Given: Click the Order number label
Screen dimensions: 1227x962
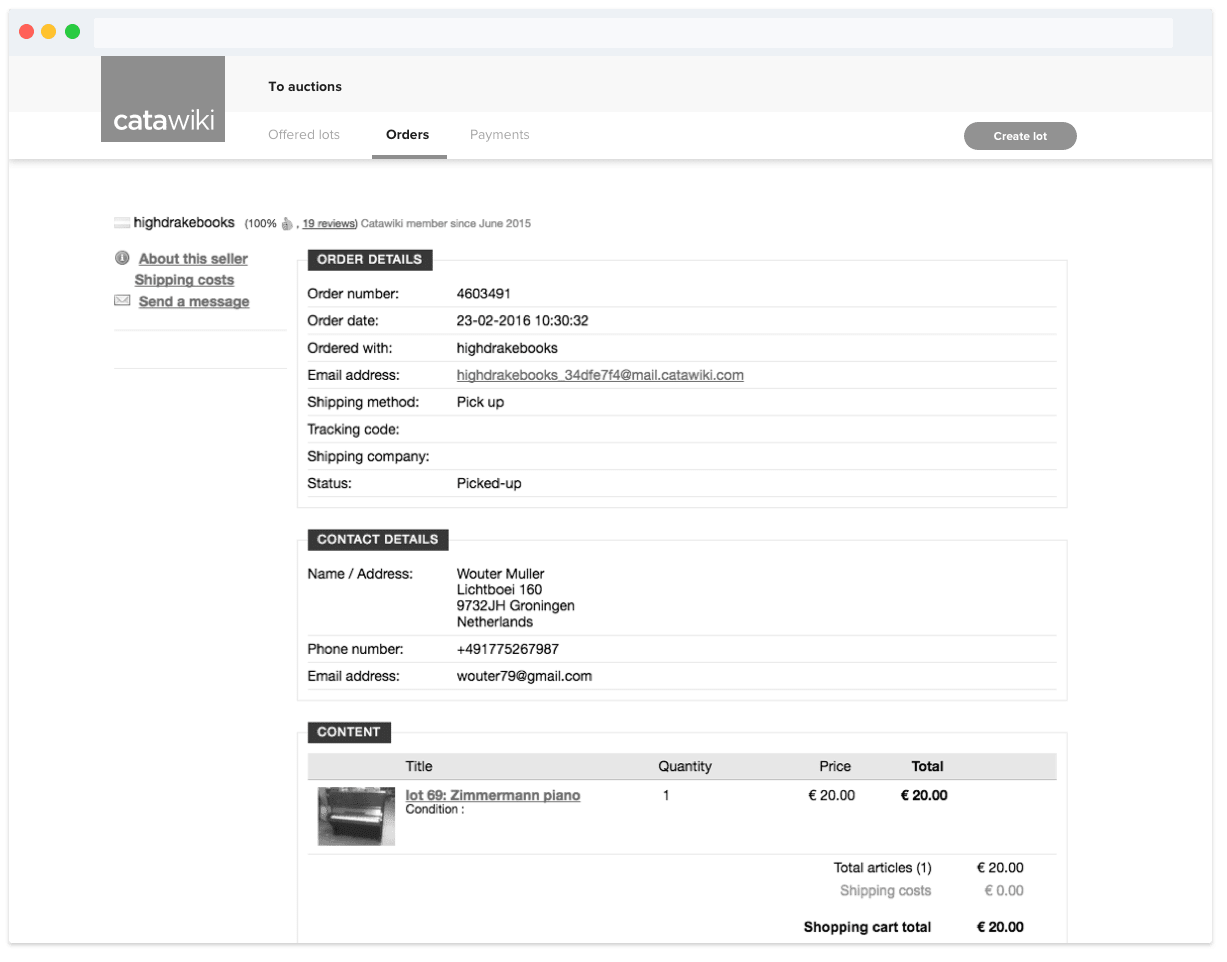Looking at the screenshot, I should [x=353, y=294].
